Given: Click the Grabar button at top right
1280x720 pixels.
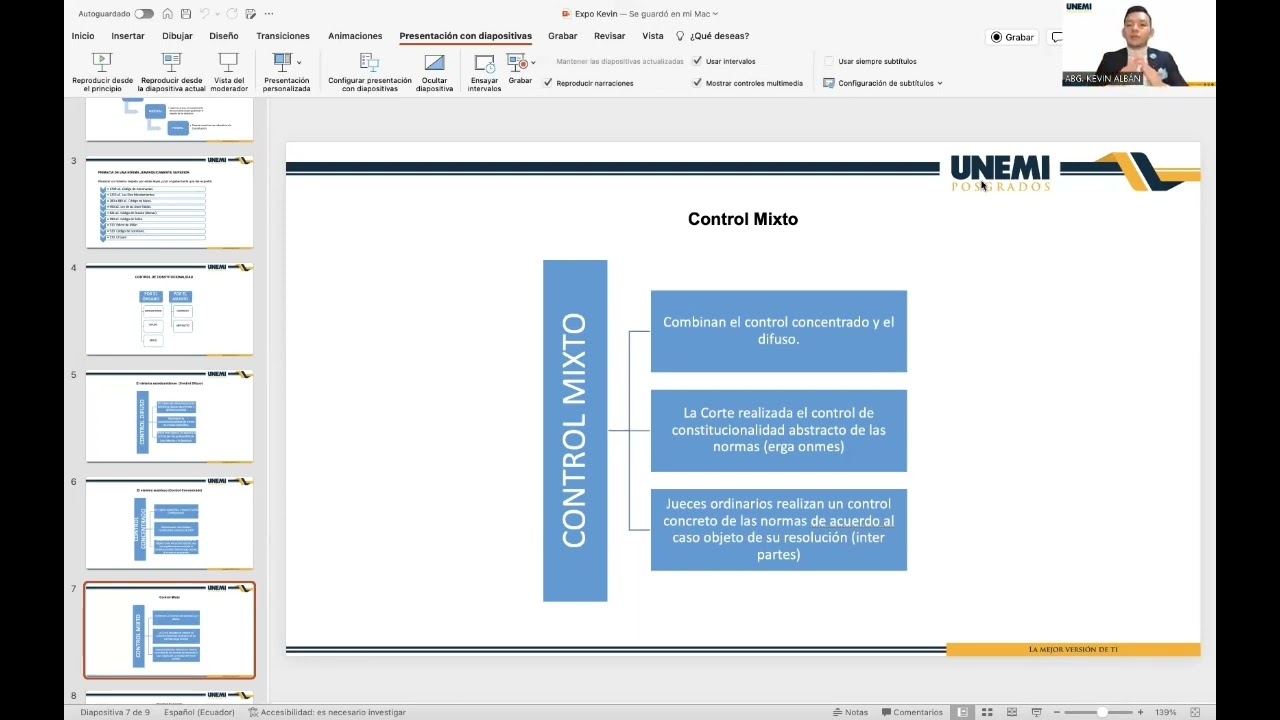Looking at the screenshot, I should click(x=1012, y=37).
